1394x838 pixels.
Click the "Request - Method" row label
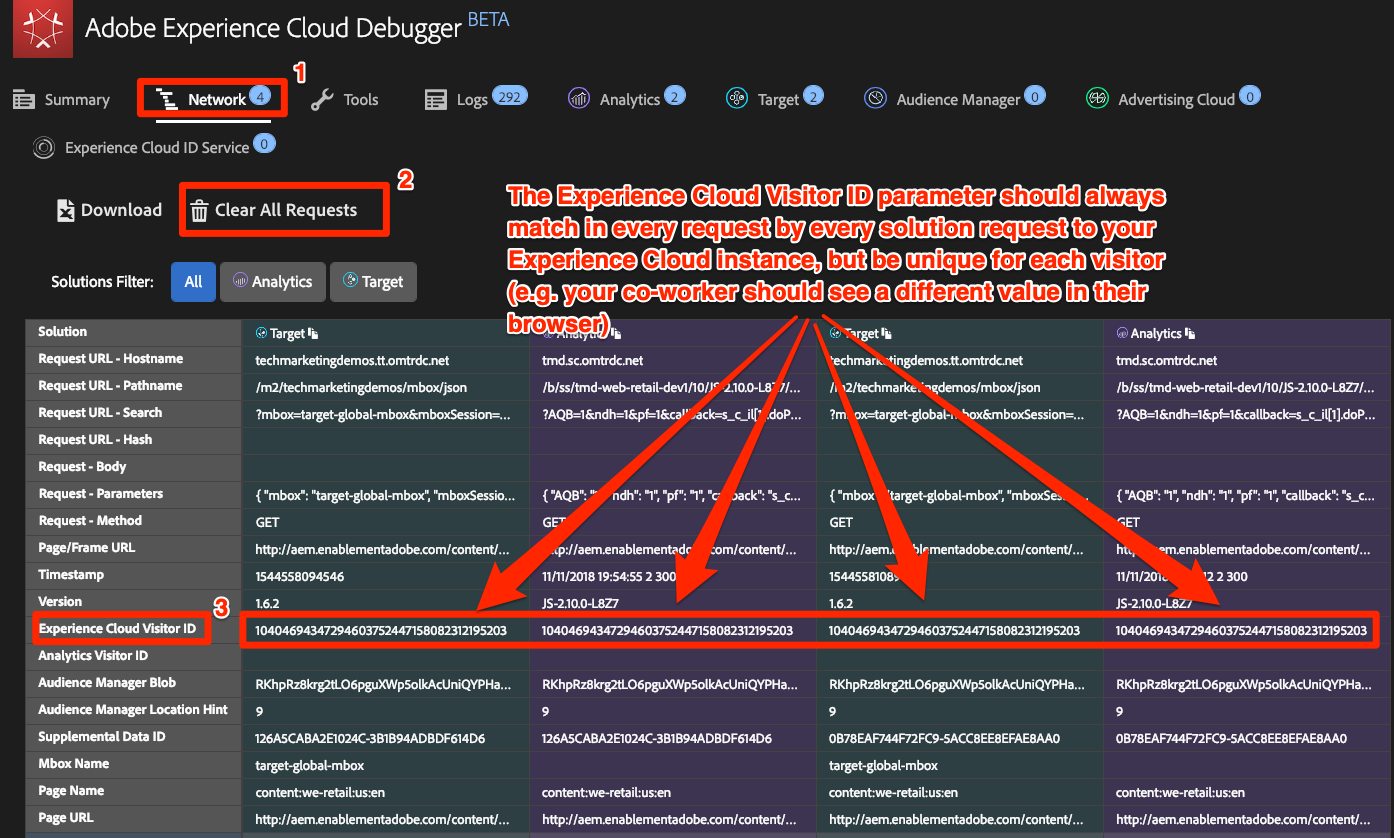click(90, 521)
